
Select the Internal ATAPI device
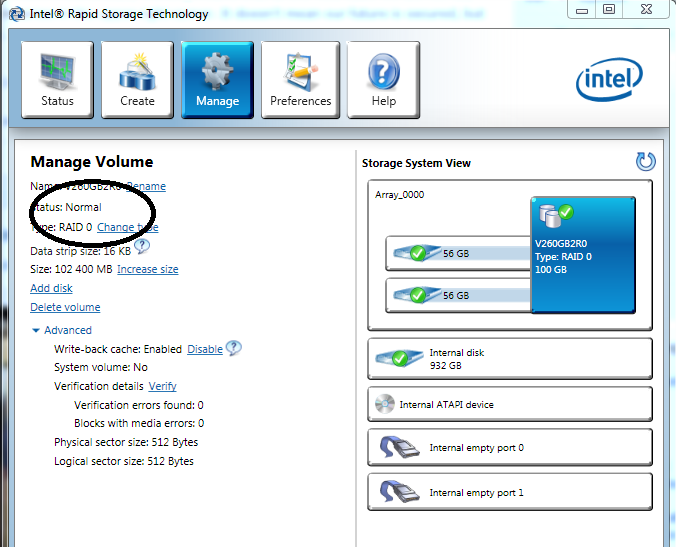510,404
